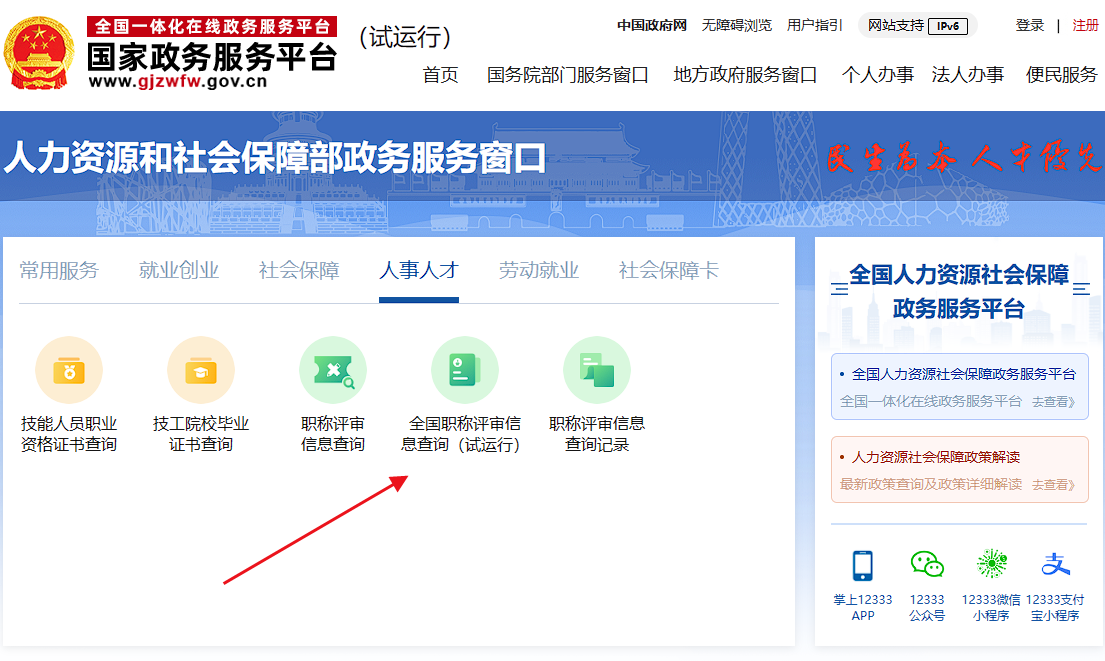Open 技工院校毕业证书查询 service icon

[201, 369]
